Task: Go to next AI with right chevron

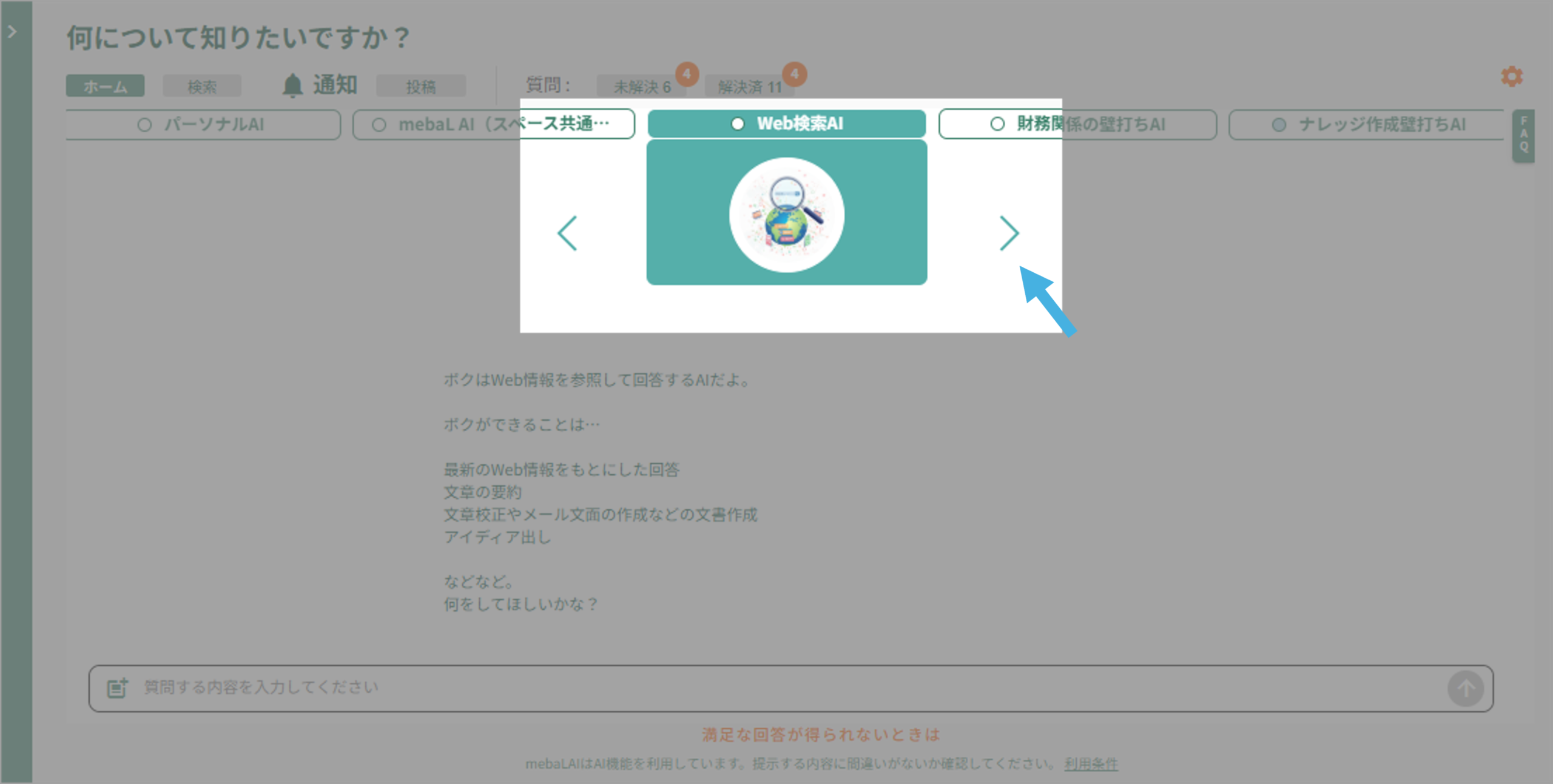Action: [1009, 233]
